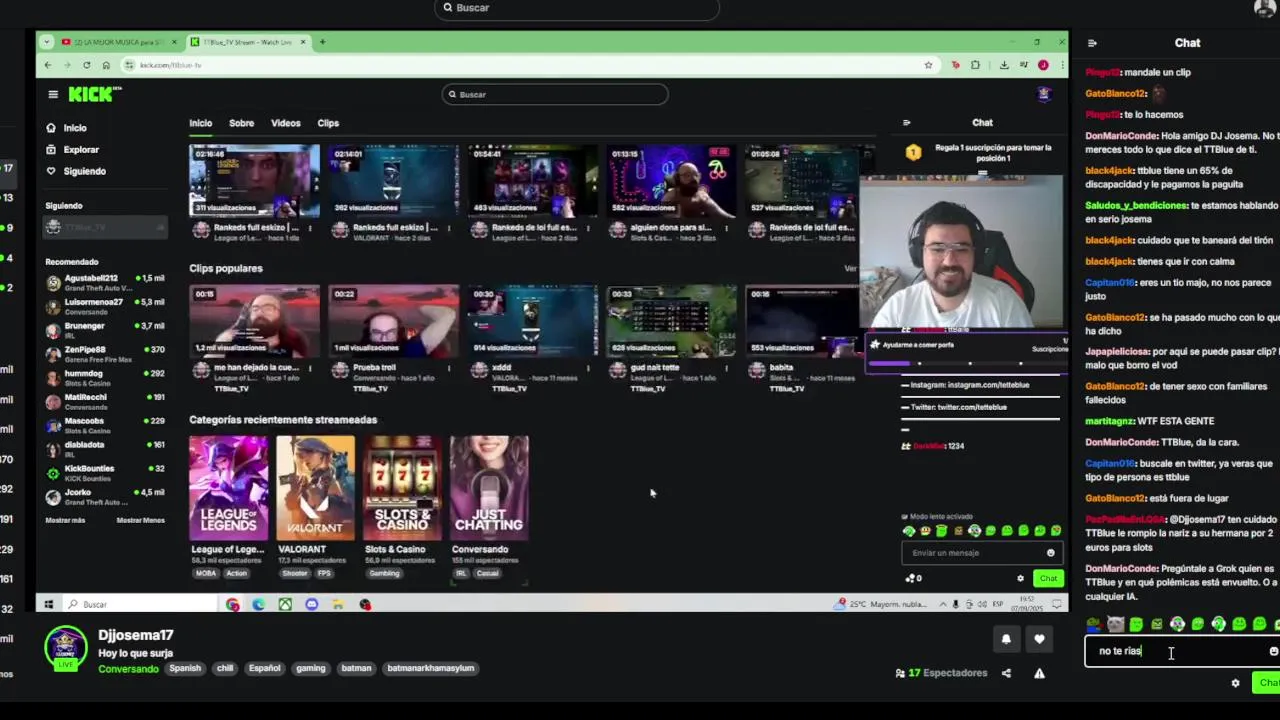Bookmark page with star icon
Screen dimensions: 1280x720
point(928,65)
